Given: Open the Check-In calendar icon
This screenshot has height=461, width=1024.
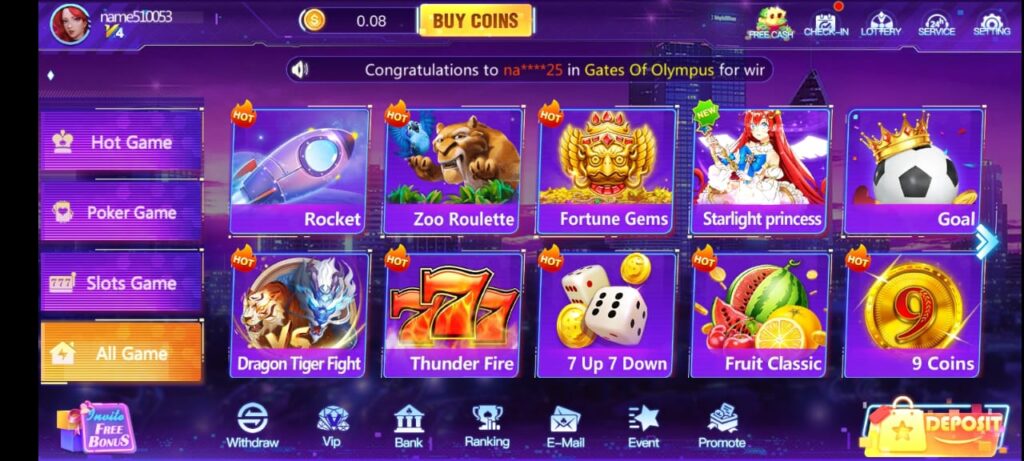Looking at the screenshot, I should coord(825,24).
